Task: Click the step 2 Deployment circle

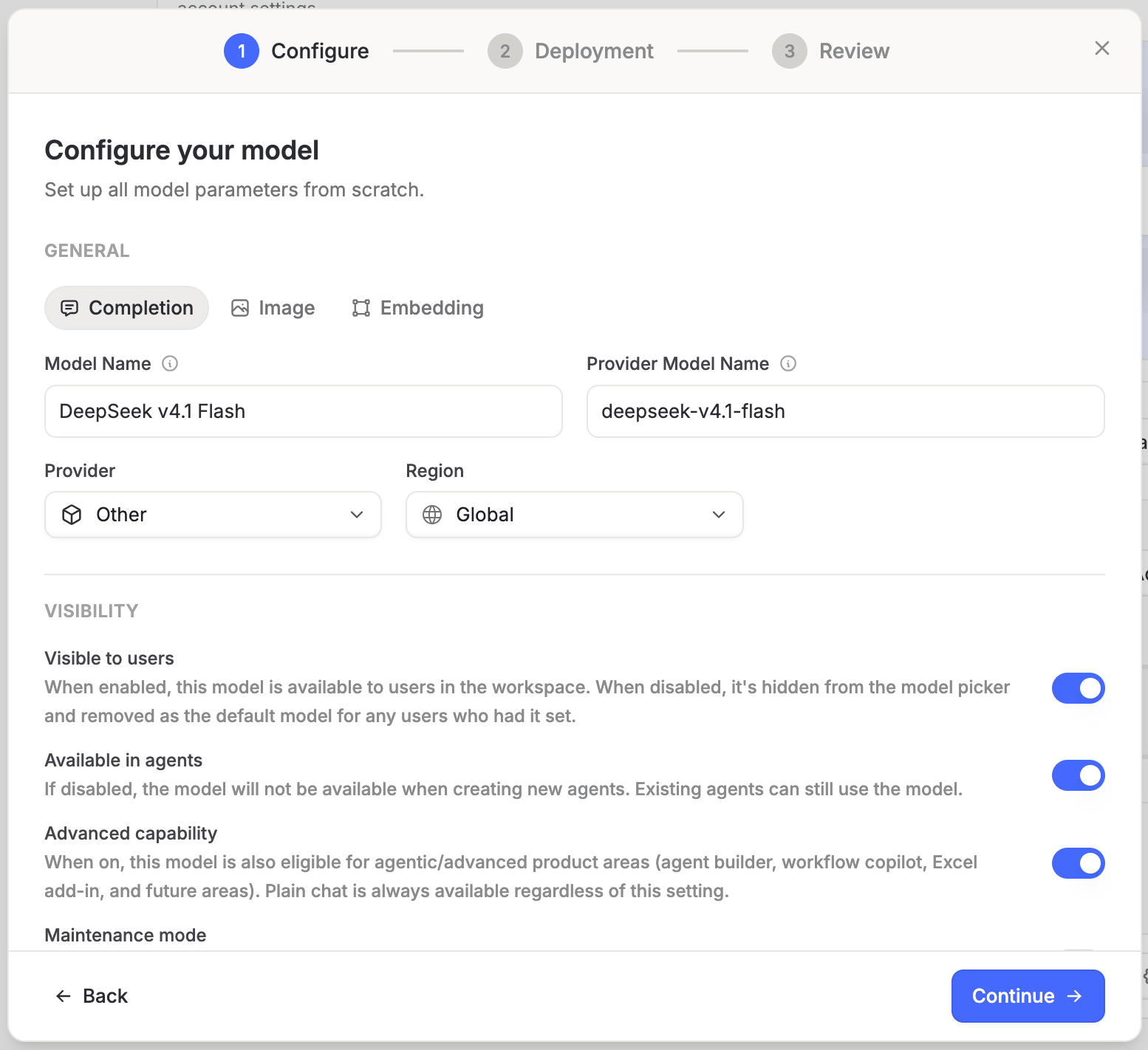Action: [x=505, y=51]
